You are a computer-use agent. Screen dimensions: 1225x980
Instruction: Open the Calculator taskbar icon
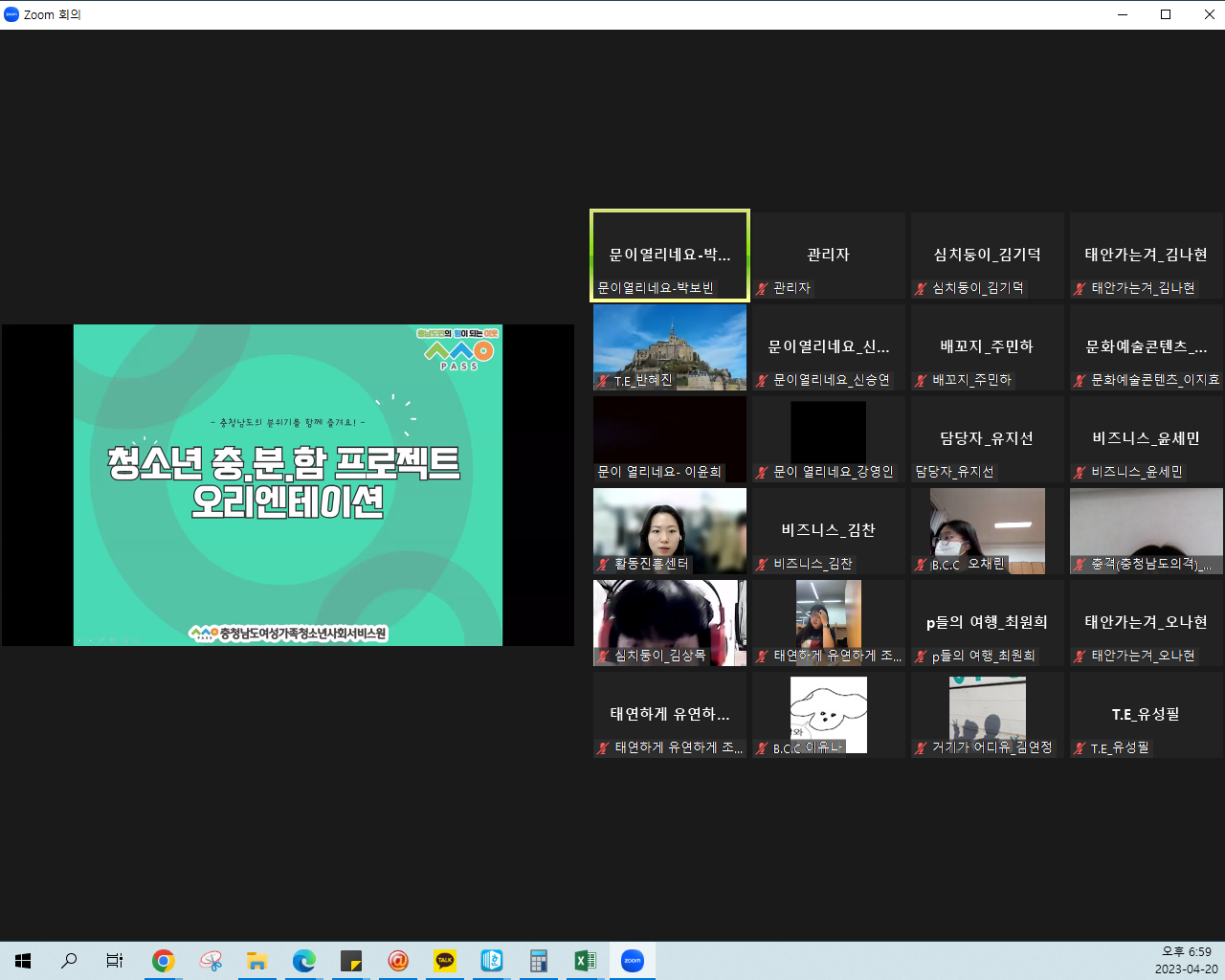coord(538,961)
